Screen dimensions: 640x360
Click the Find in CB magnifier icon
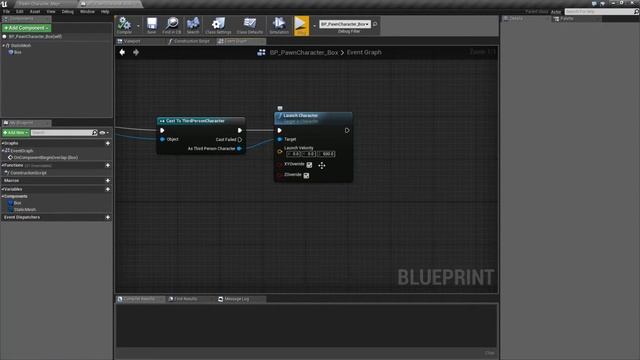tap(172, 24)
